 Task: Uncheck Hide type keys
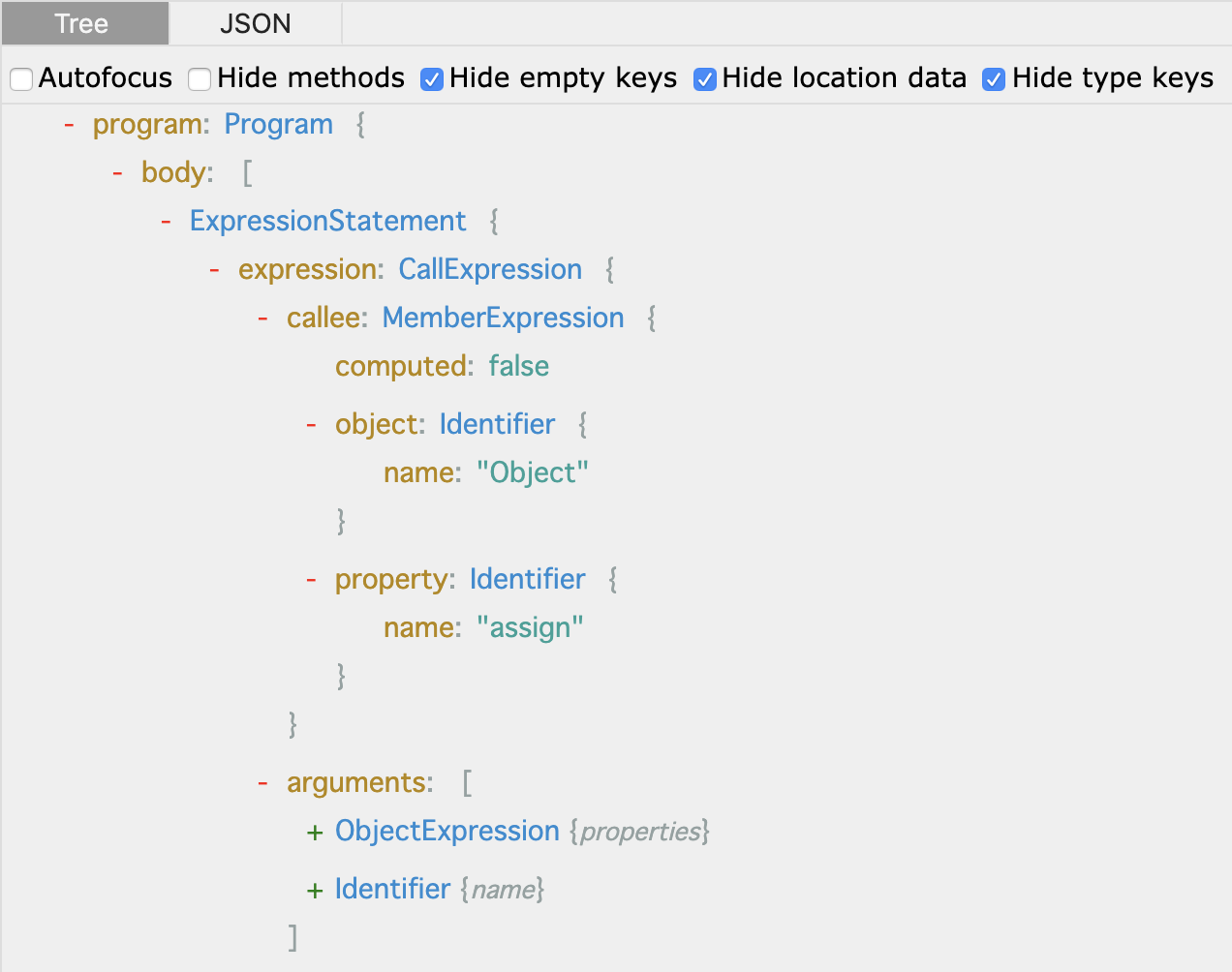click(994, 79)
